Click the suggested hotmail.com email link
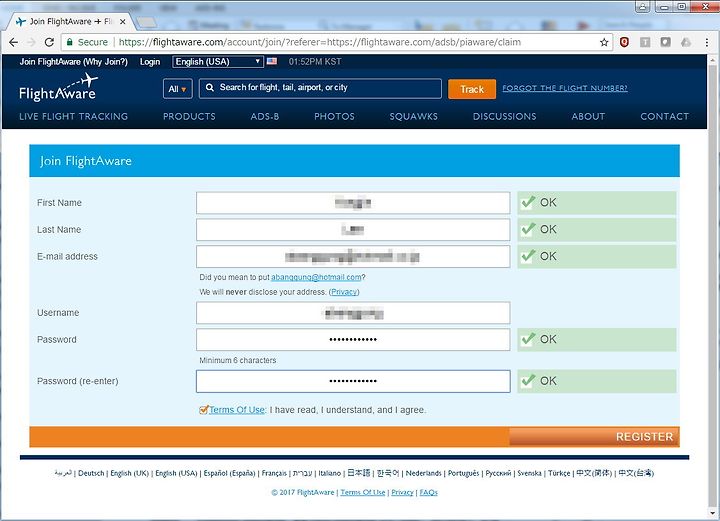Image resolution: width=720 pixels, height=521 pixels. [316, 277]
